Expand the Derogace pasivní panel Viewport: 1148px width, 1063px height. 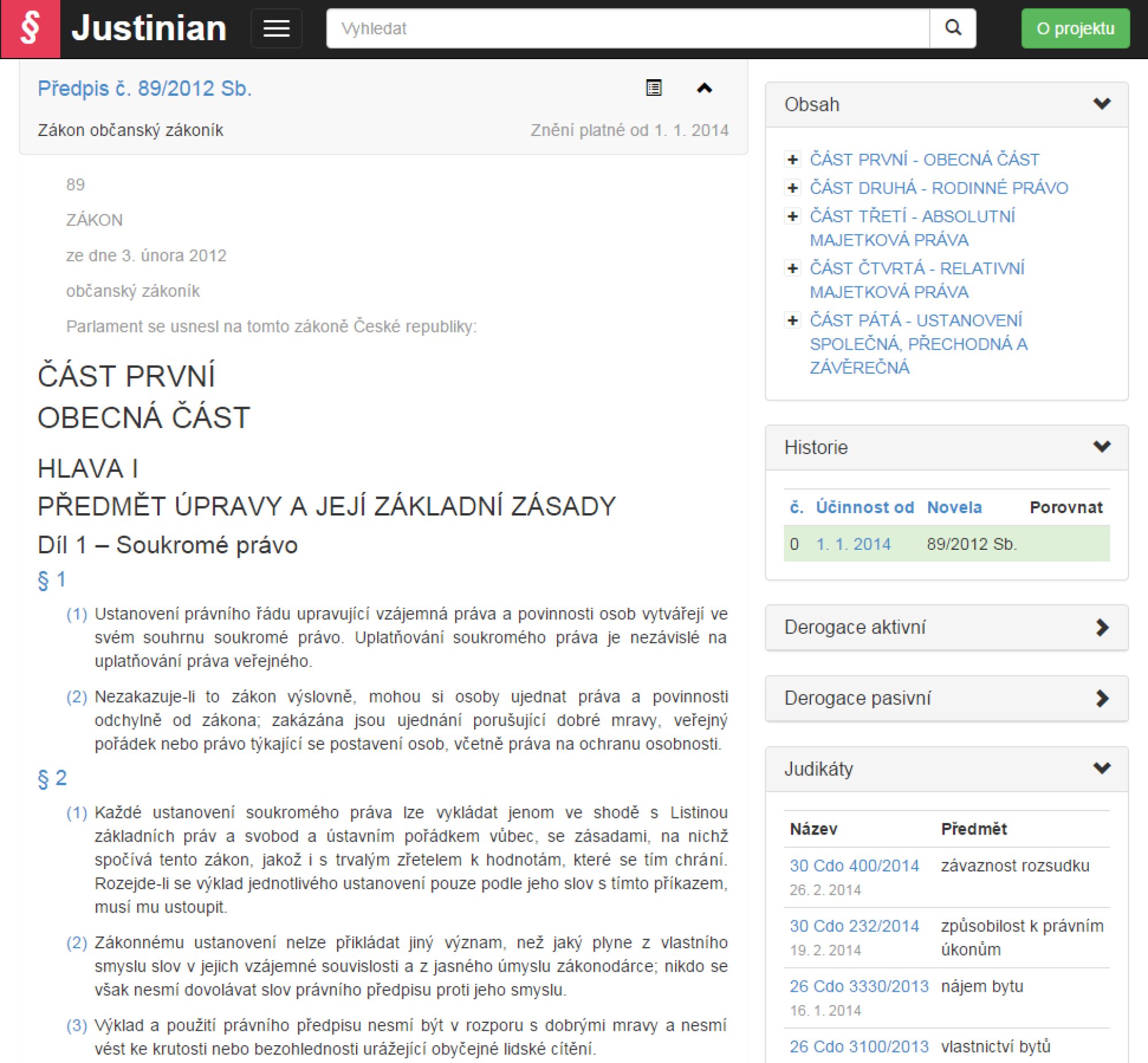[x=1102, y=699]
